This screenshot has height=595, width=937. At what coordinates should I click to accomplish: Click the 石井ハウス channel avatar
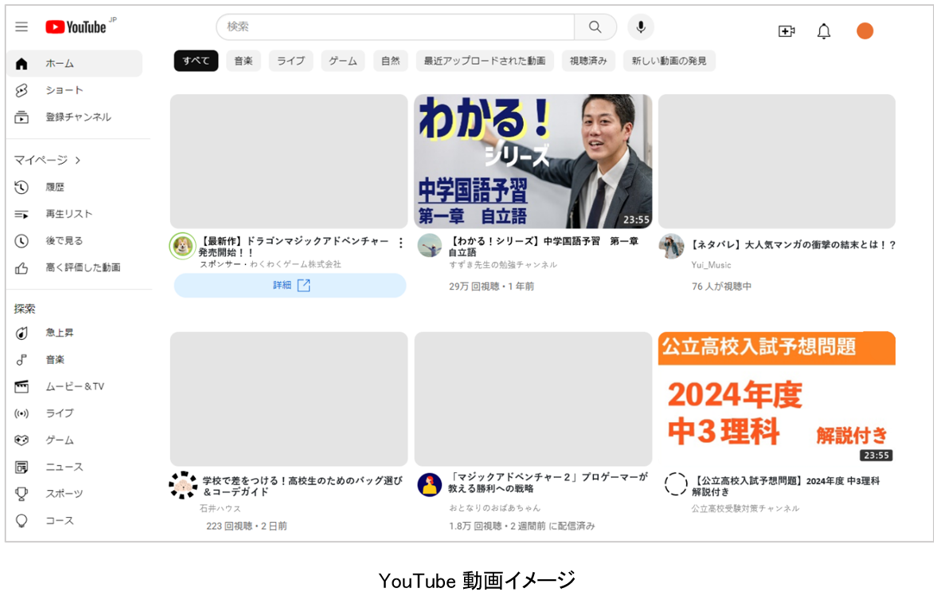(183, 484)
